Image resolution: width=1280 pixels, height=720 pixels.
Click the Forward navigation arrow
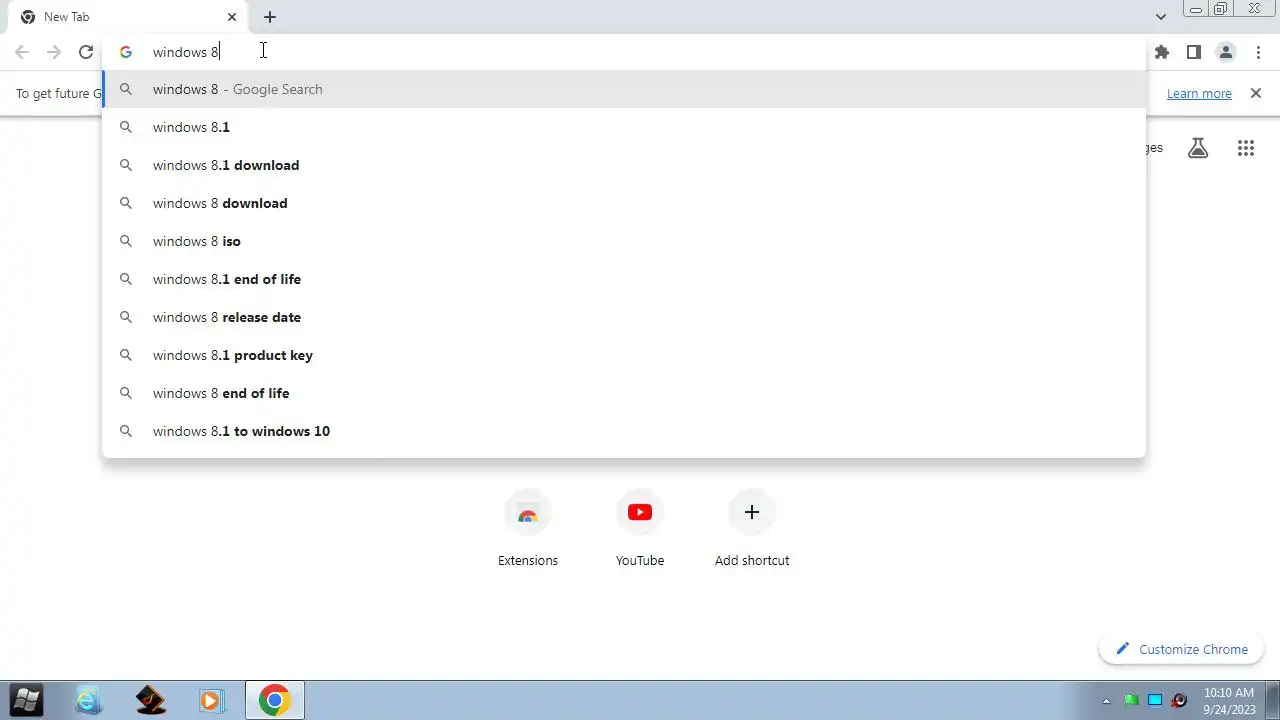[54, 52]
